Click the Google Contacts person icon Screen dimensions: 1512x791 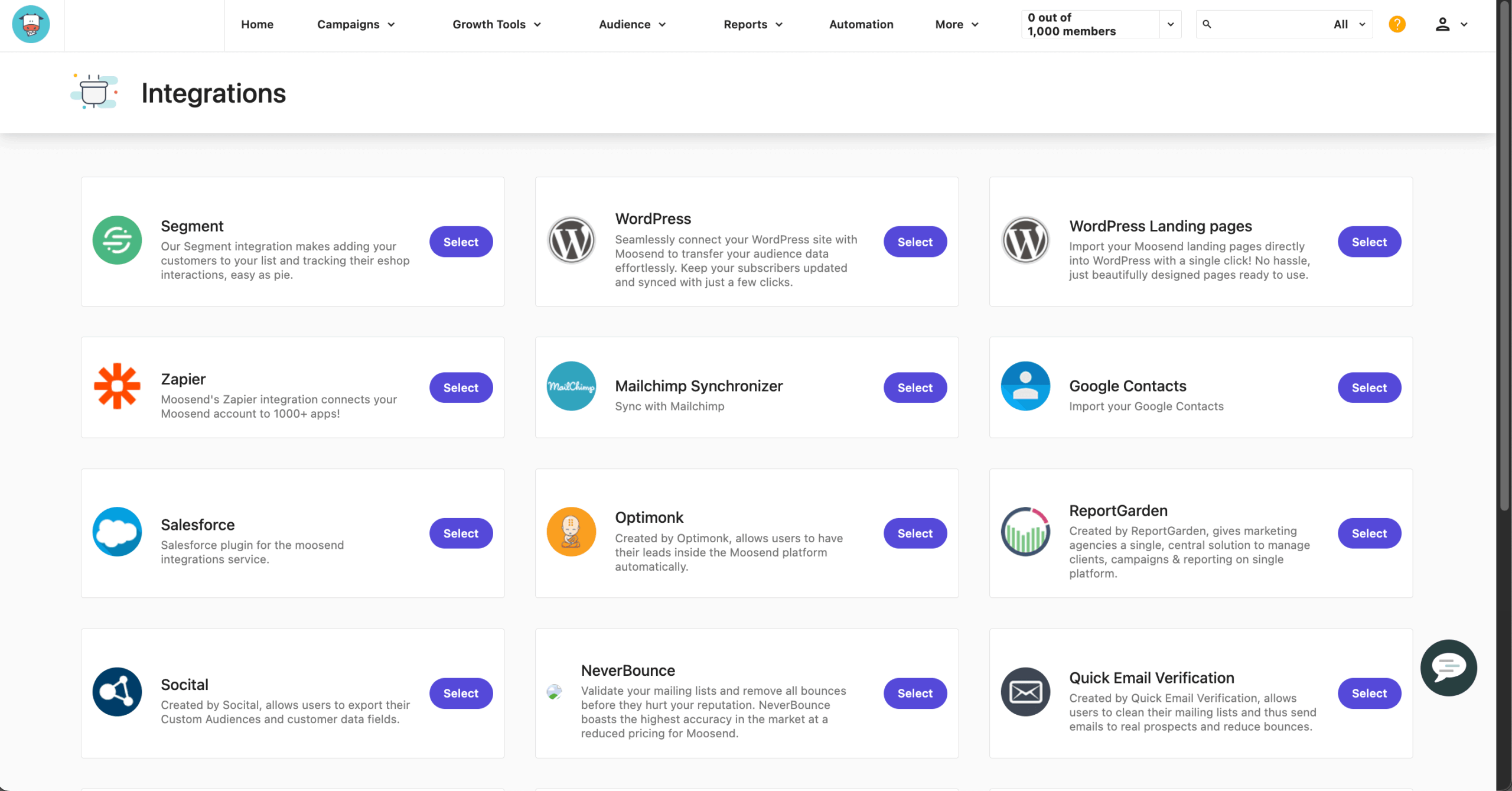pos(1025,386)
